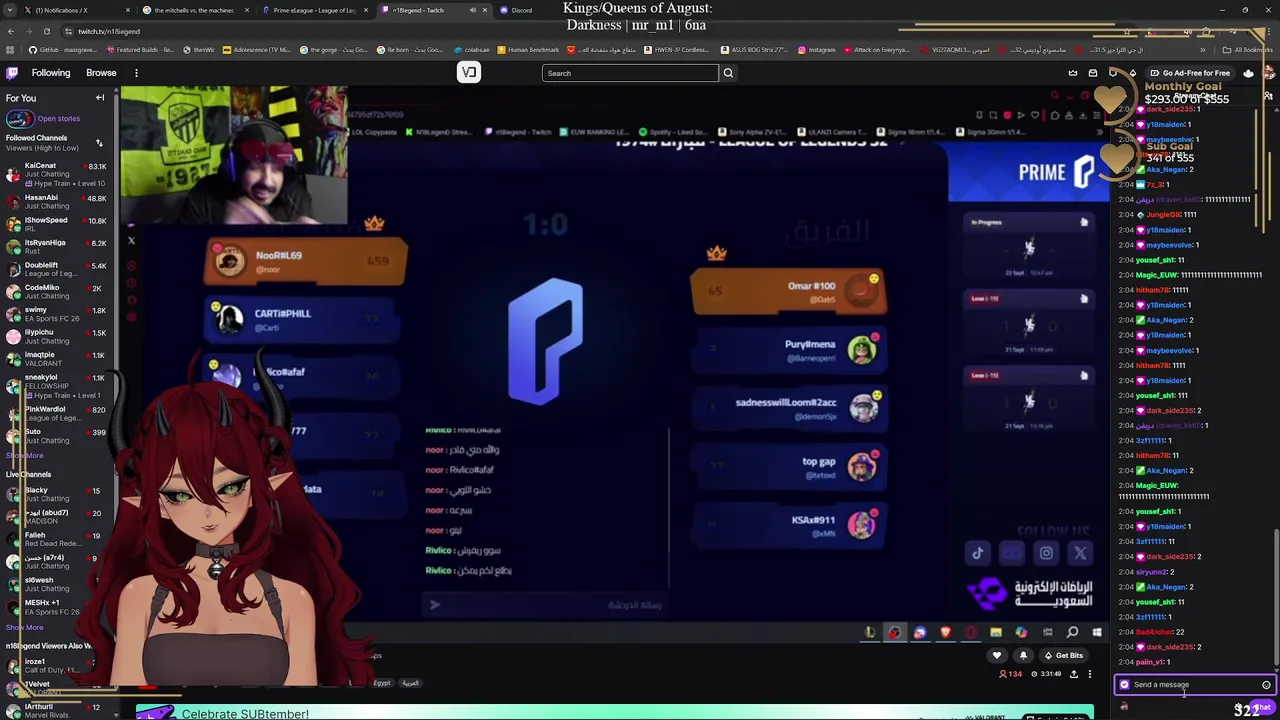Image resolution: width=1280 pixels, height=720 pixels.
Task: Mute the n18legend Twitch tab audio
Action: coord(473,10)
